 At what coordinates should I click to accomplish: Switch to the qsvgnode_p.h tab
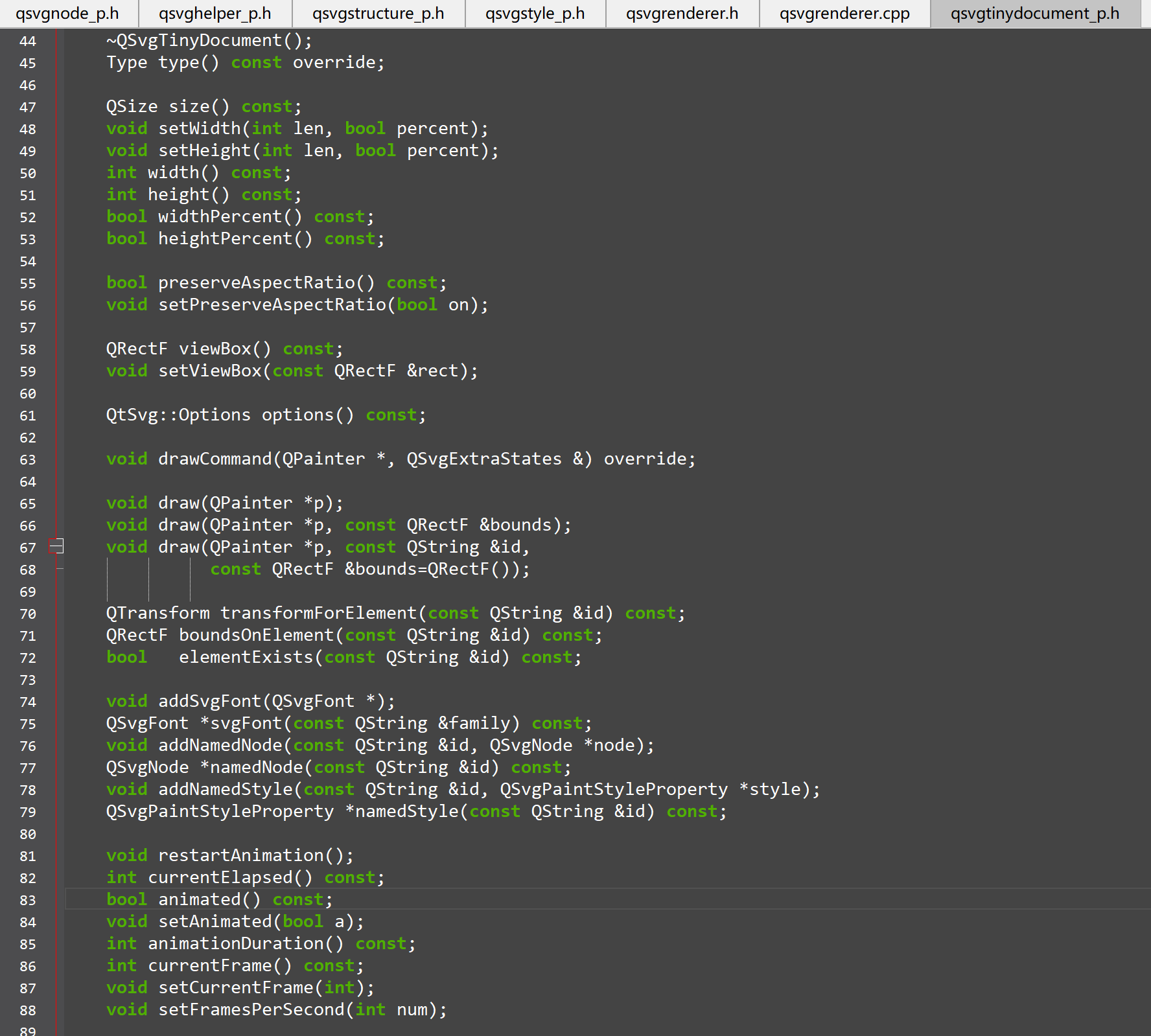click(x=67, y=14)
